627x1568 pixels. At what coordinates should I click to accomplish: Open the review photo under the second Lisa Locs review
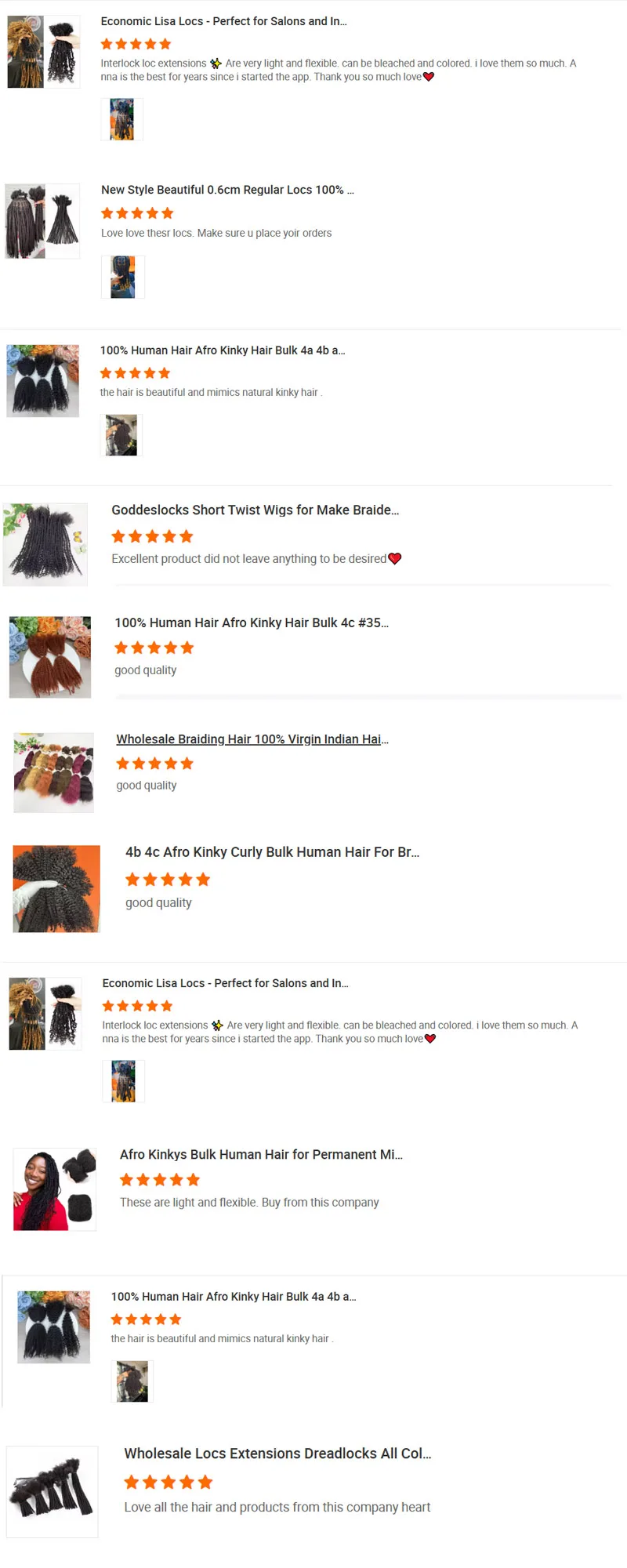(x=123, y=1081)
